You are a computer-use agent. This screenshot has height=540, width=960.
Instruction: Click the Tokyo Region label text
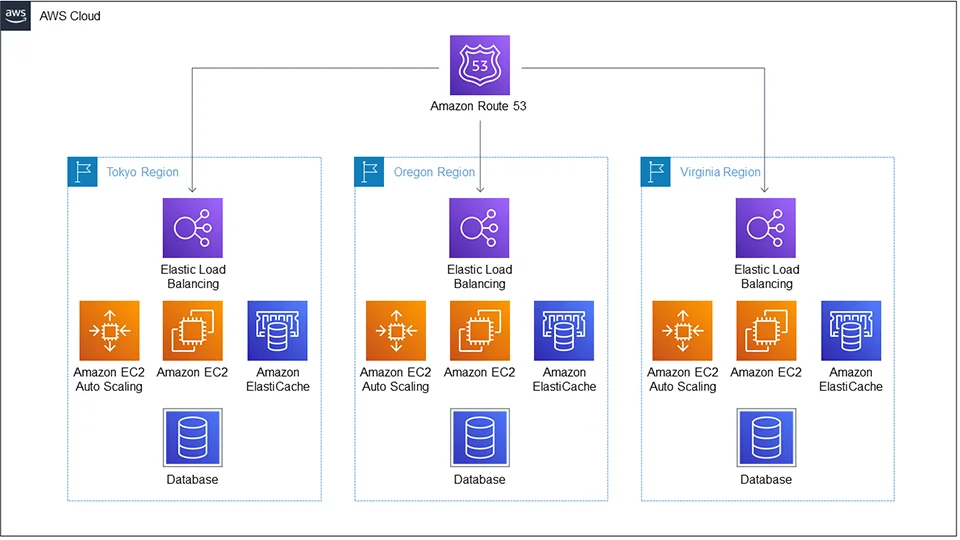[143, 172]
